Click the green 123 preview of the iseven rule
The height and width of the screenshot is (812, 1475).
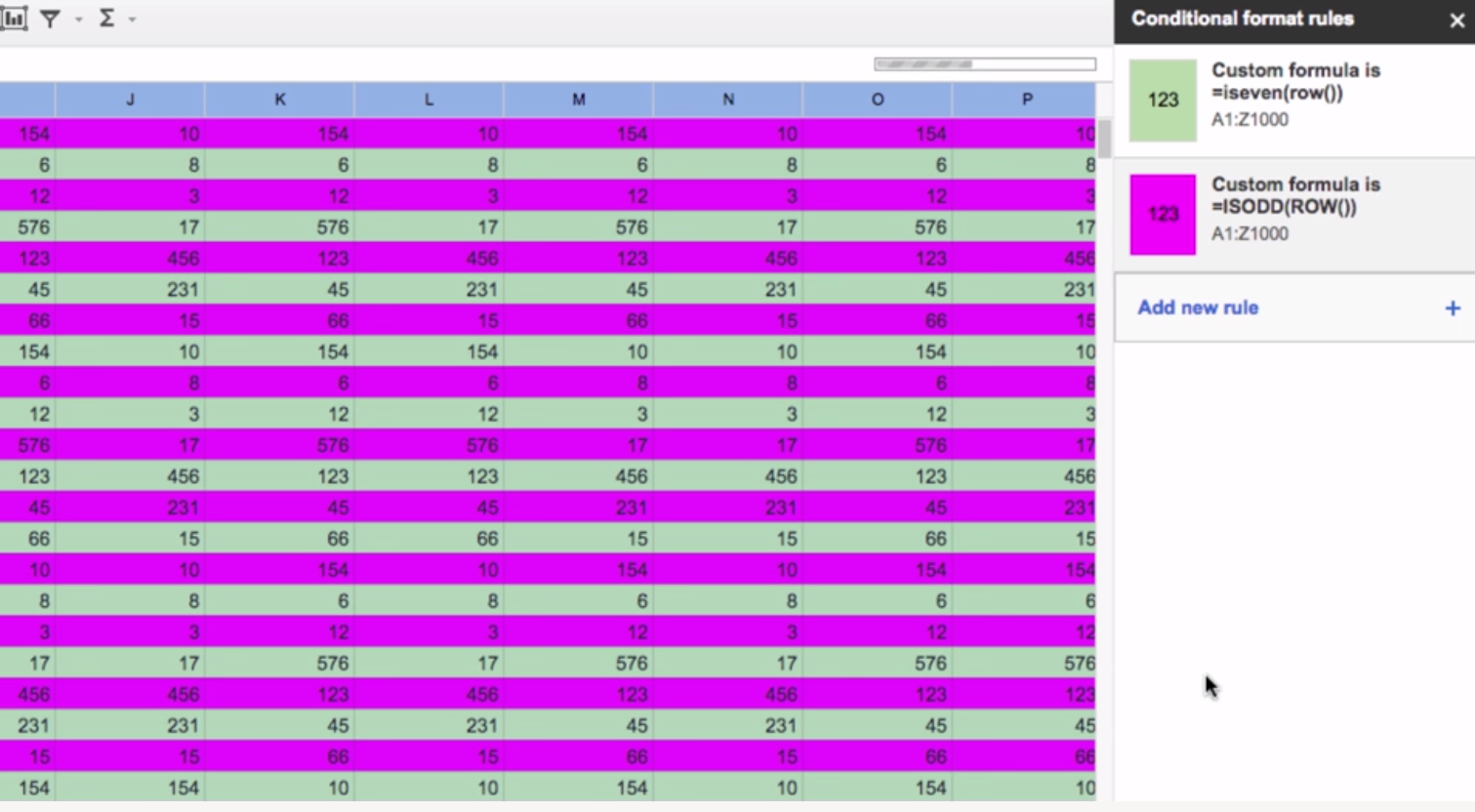1162,101
